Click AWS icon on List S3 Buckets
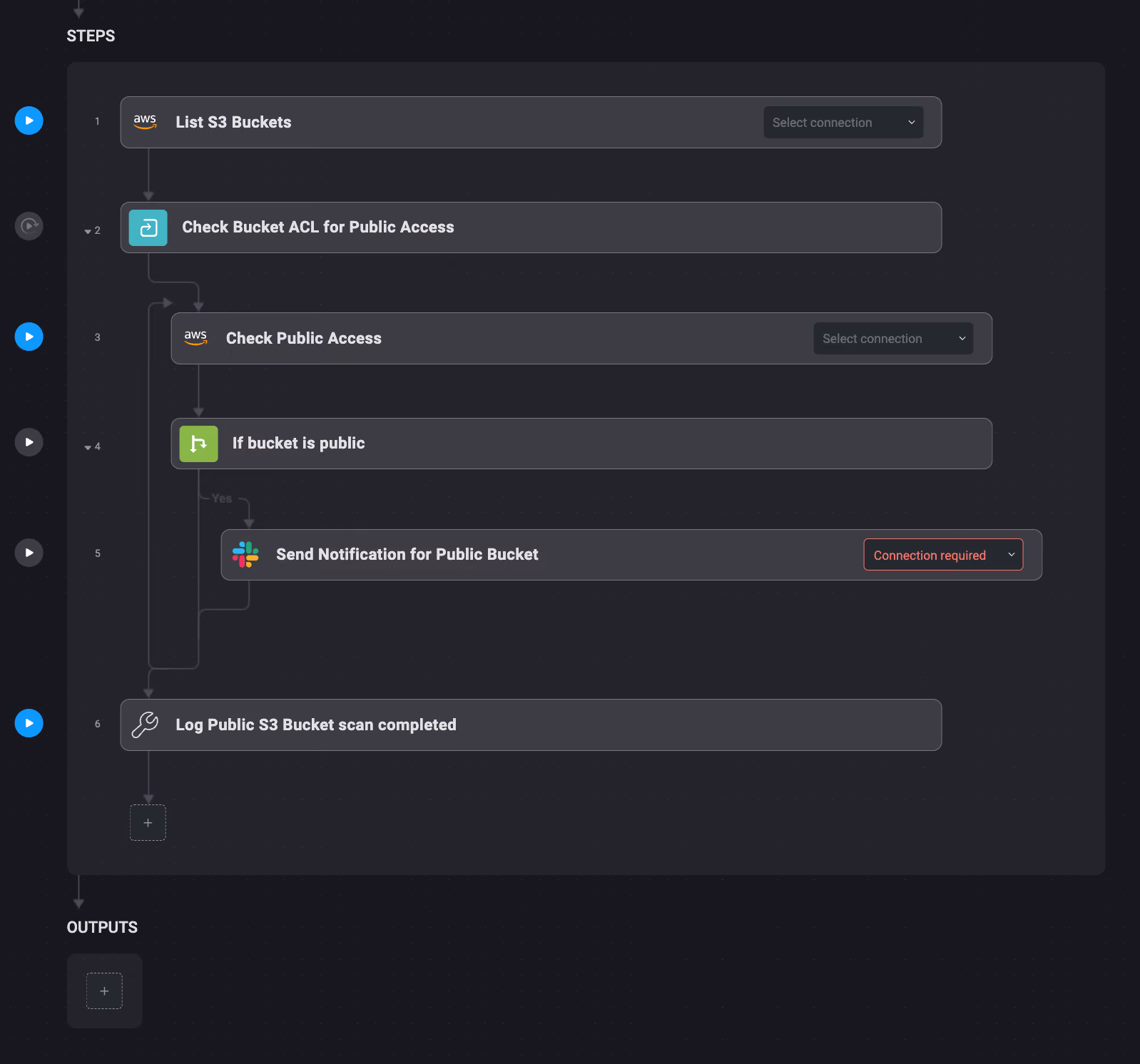The height and width of the screenshot is (1064, 1140). click(145, 122)
